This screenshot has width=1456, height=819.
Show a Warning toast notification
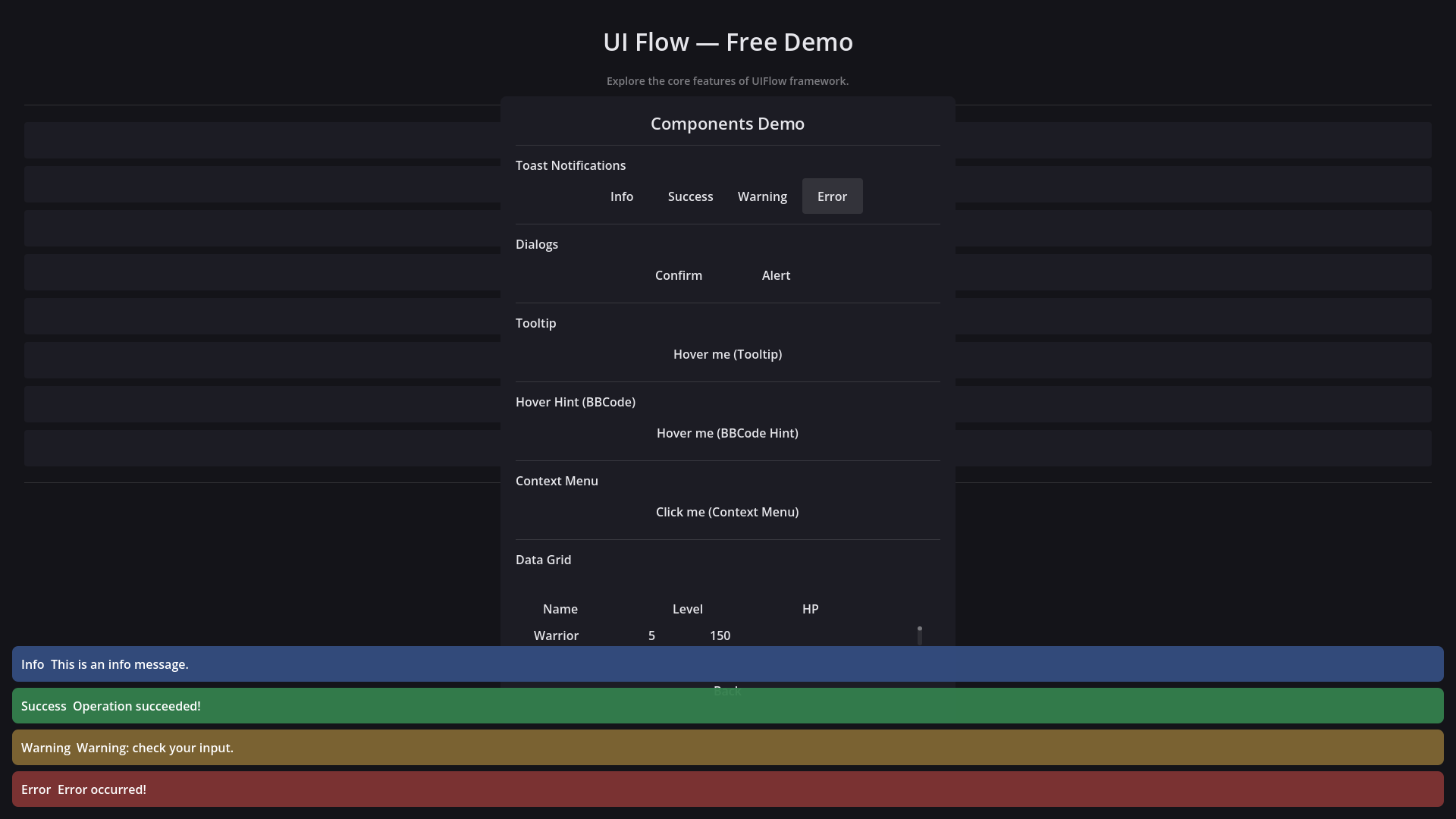[x=762, y=196]
